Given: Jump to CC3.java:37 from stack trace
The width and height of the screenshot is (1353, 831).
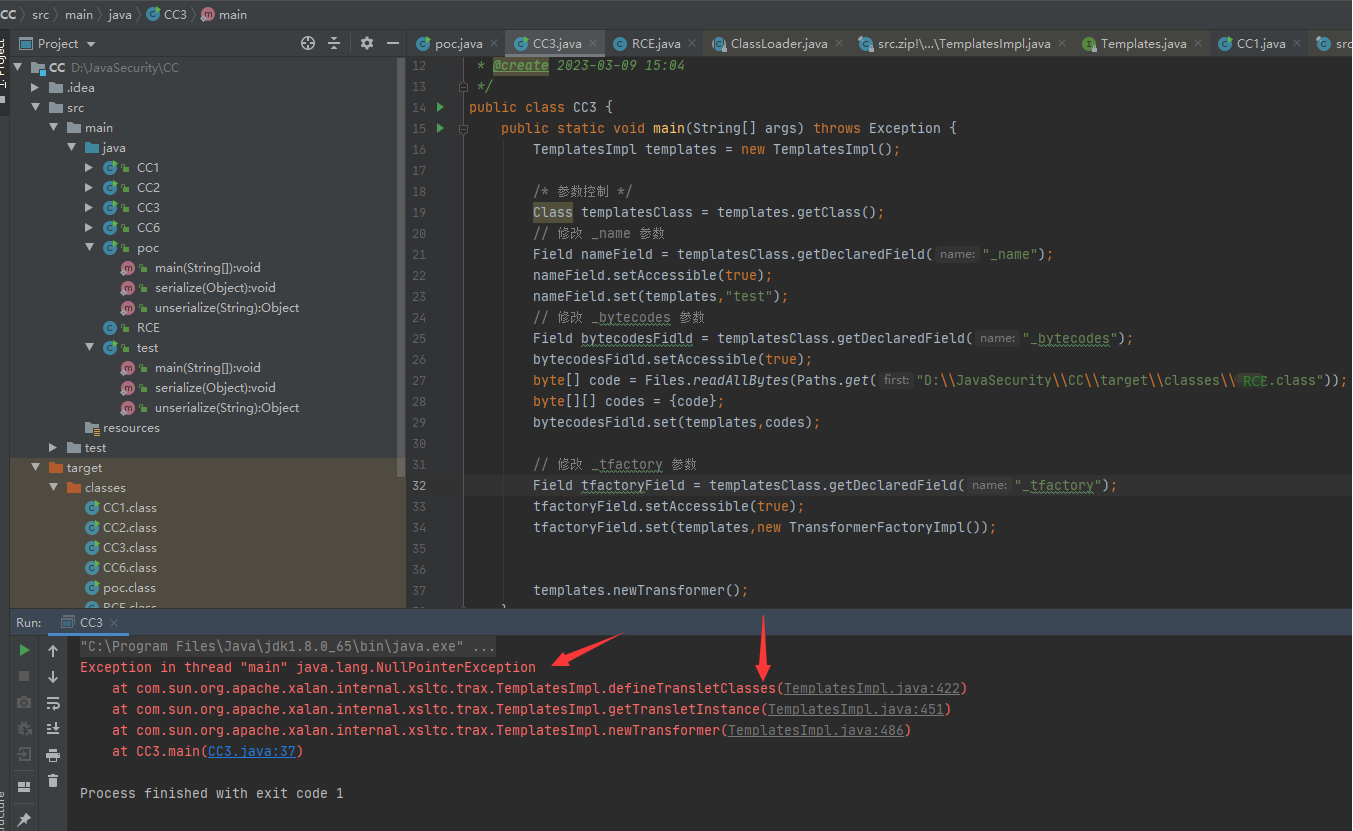Looking at the screenshot, I should 251,751.
